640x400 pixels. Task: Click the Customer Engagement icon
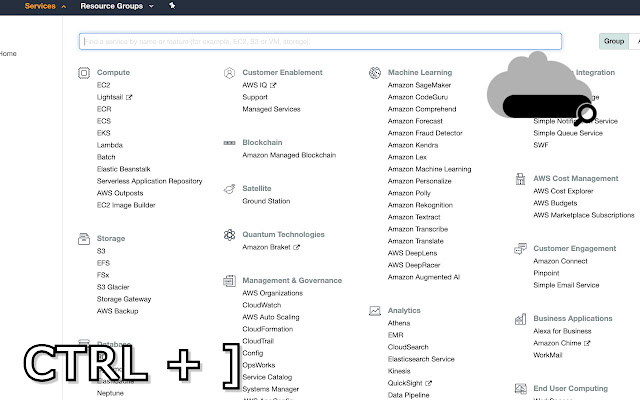click(520, 249)
